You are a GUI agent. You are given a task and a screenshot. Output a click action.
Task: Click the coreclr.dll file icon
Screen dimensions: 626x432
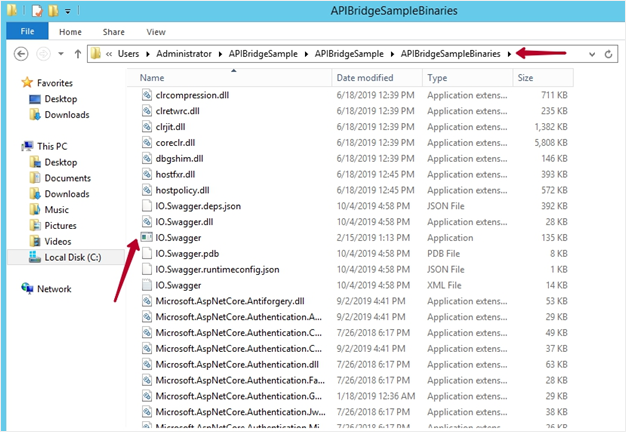(146, 142)
